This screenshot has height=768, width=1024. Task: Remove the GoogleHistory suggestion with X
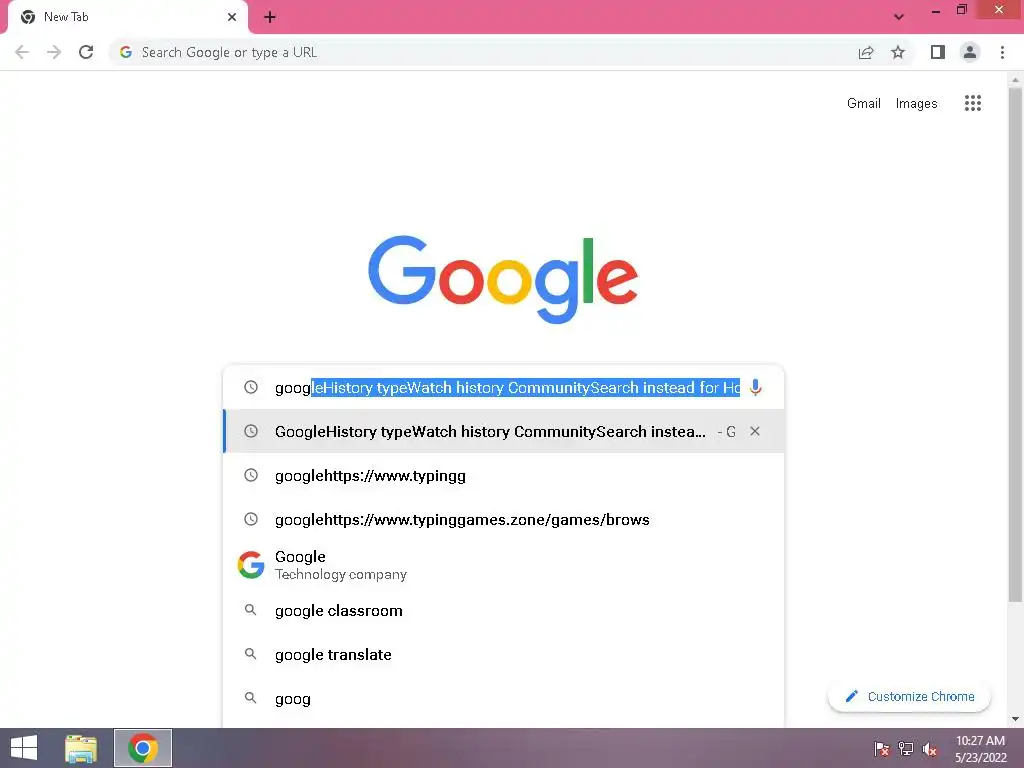click(755, 431)
